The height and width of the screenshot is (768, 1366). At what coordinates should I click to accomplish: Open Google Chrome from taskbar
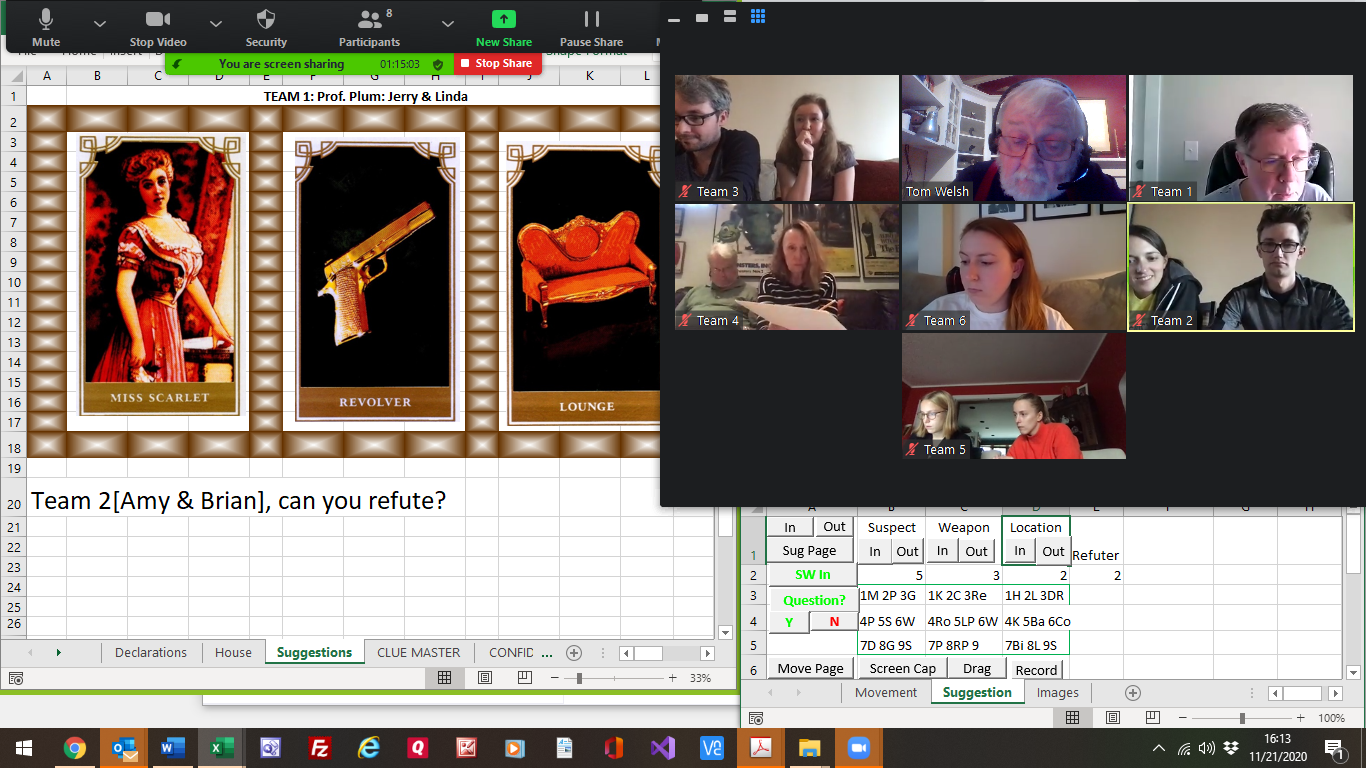tap(75, 748)
